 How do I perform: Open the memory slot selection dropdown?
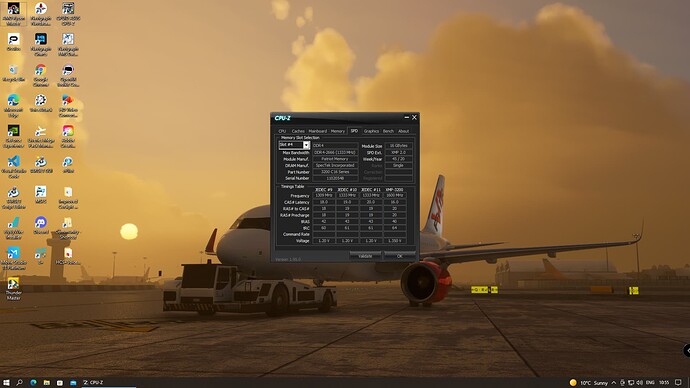click(306, 145)
